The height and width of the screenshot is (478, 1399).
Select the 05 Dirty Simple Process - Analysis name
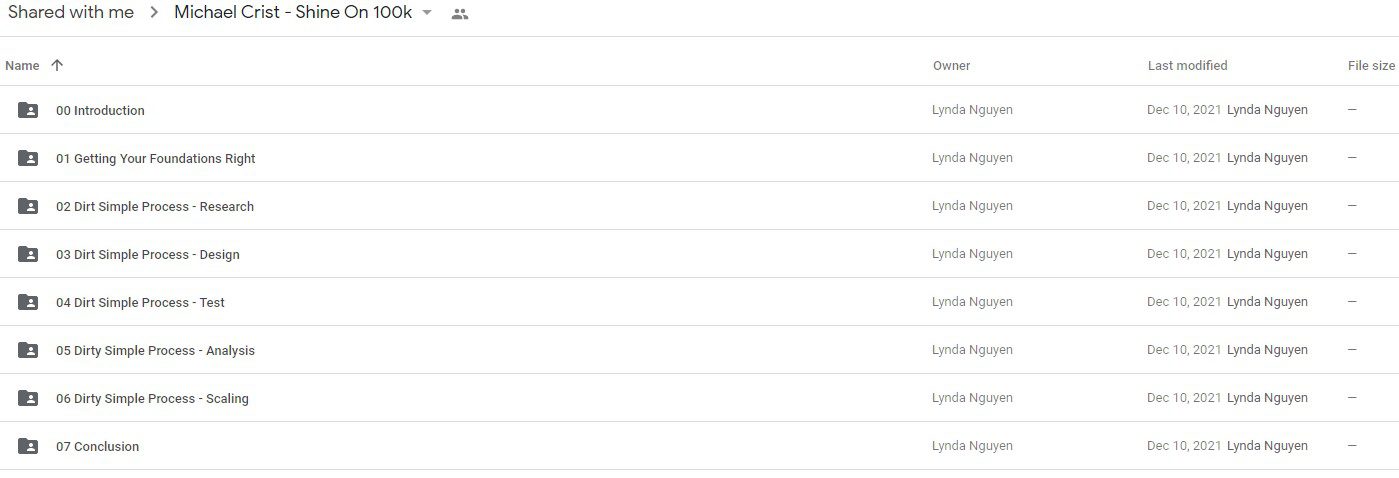(155, 350)
